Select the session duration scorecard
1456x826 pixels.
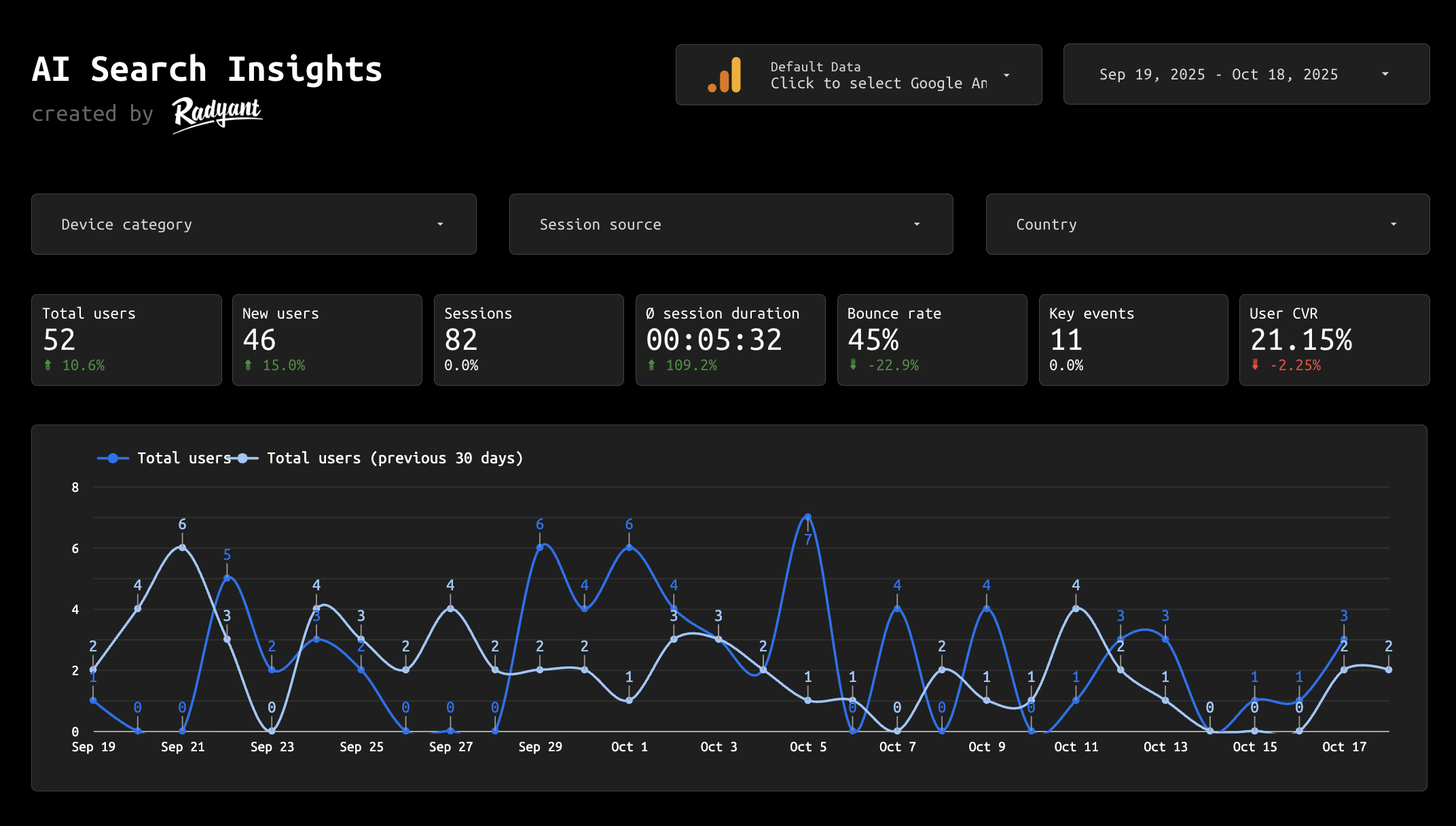click(x=730, y=340)
